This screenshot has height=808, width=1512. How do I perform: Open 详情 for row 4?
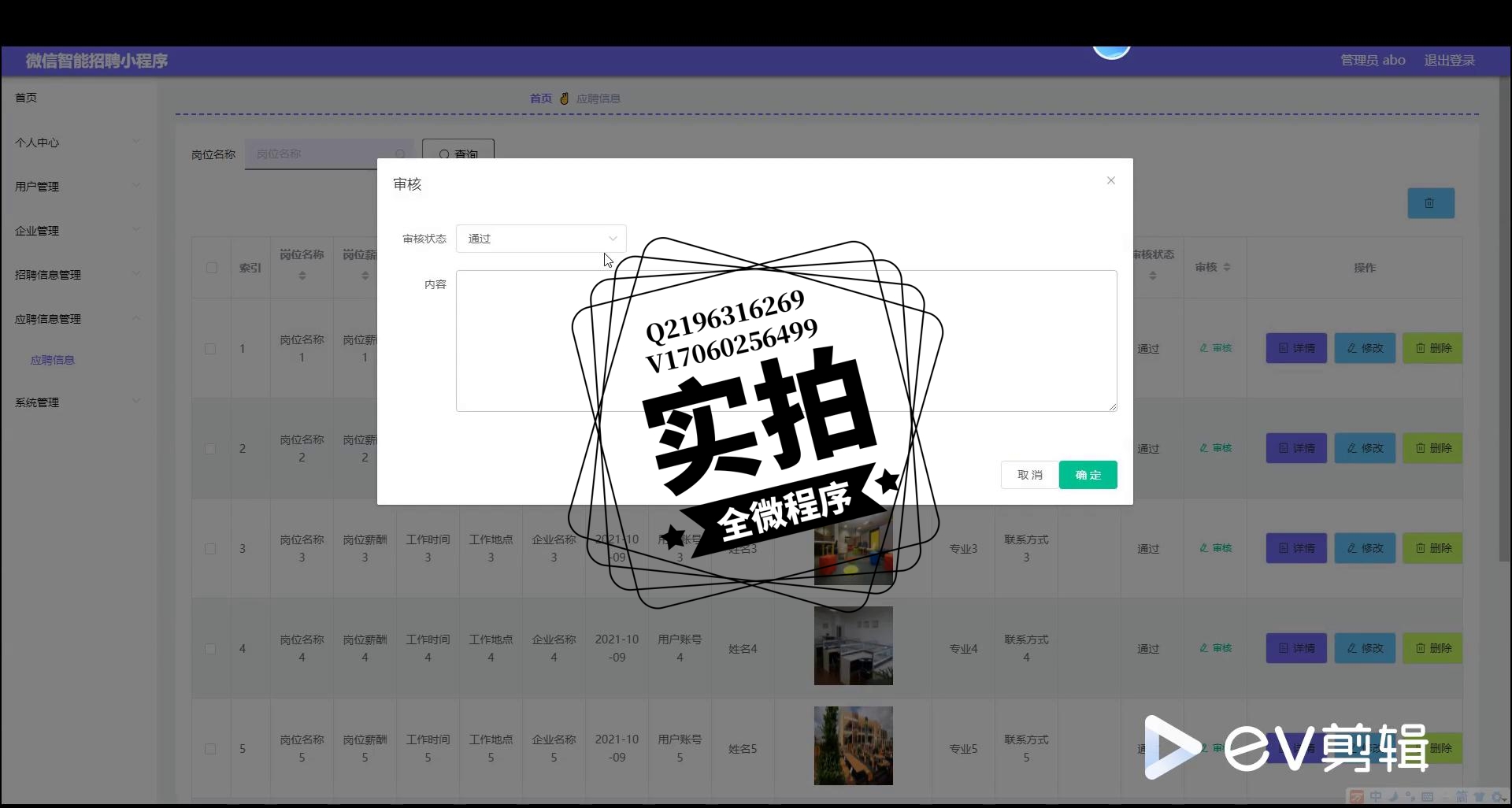click(1296, 648)
